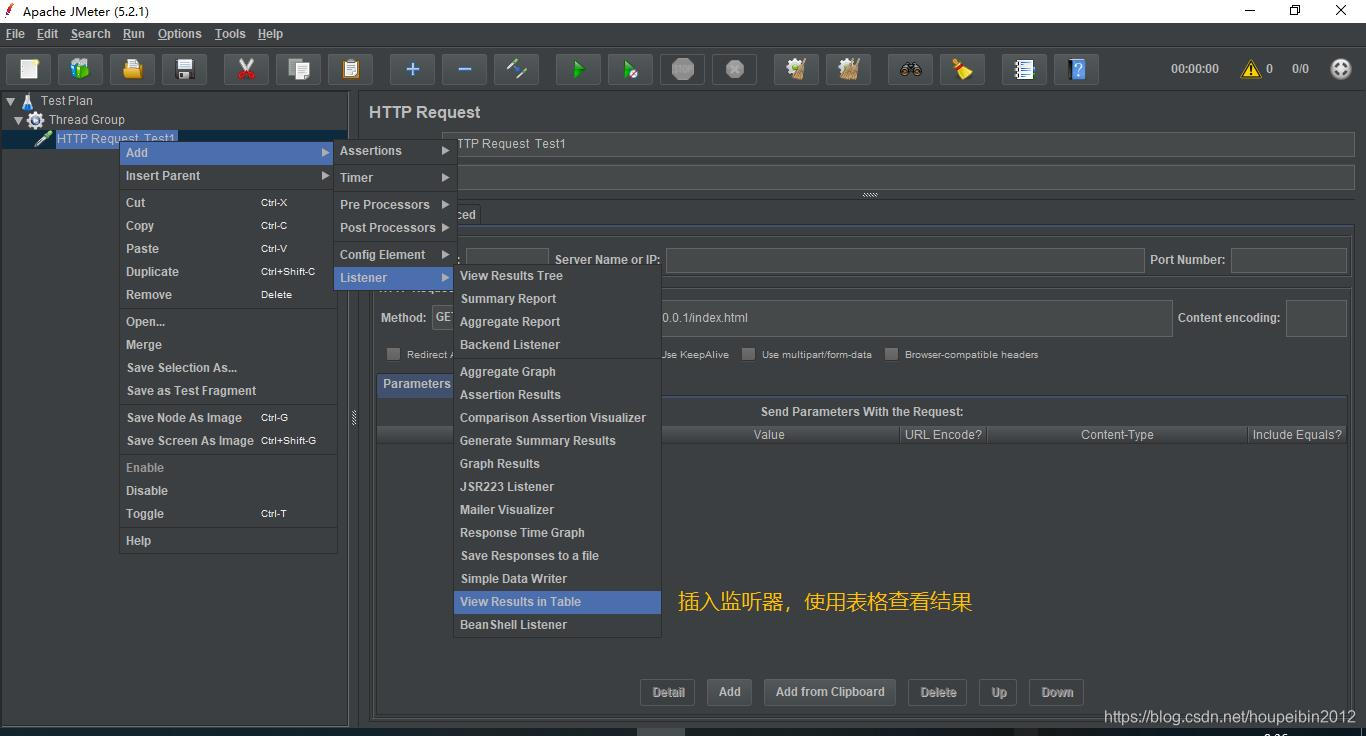Click the warning triangle log indicator
Image resolution: width=1366 pixels, height=736 pixels.
pyautogui.click(x=1250, y=69)
